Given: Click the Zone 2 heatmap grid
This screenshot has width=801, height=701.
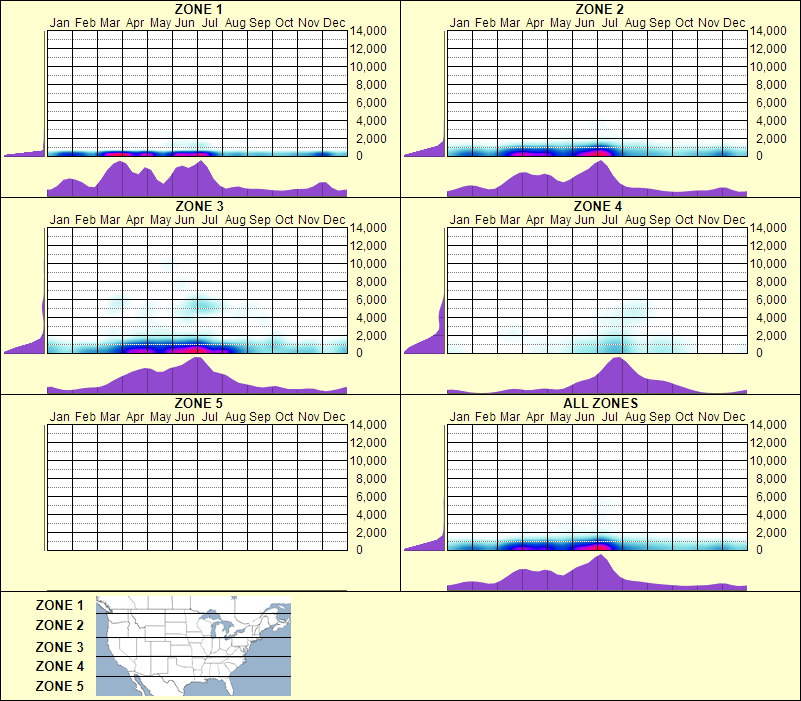Looking at the screenshot, I should tap(597, 94).
